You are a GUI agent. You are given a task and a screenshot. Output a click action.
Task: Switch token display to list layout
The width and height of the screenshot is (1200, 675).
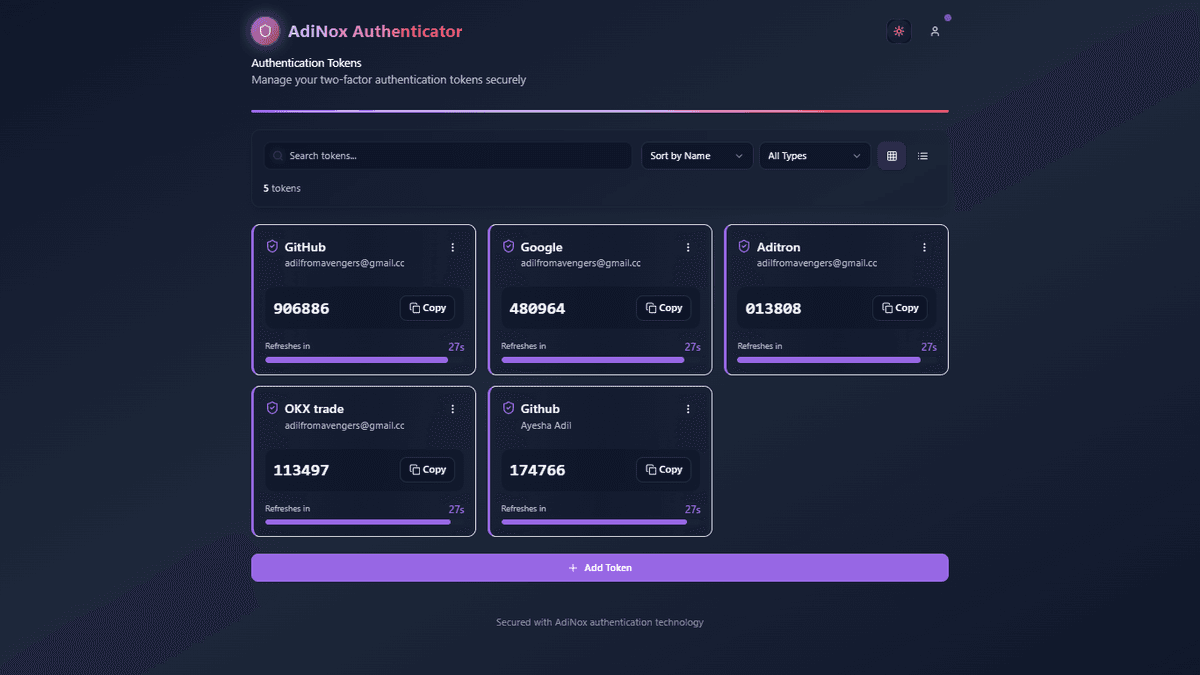click(922, 155)
